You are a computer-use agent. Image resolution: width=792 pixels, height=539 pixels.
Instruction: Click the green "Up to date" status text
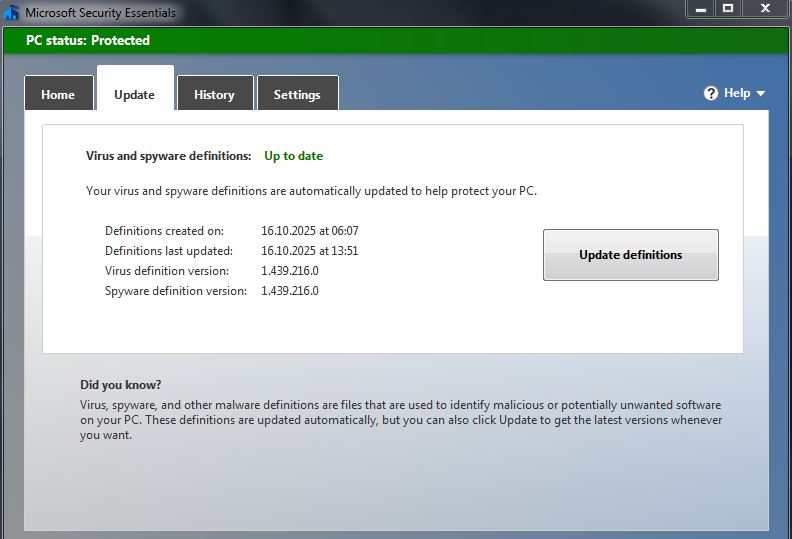(x=293, y=156)
